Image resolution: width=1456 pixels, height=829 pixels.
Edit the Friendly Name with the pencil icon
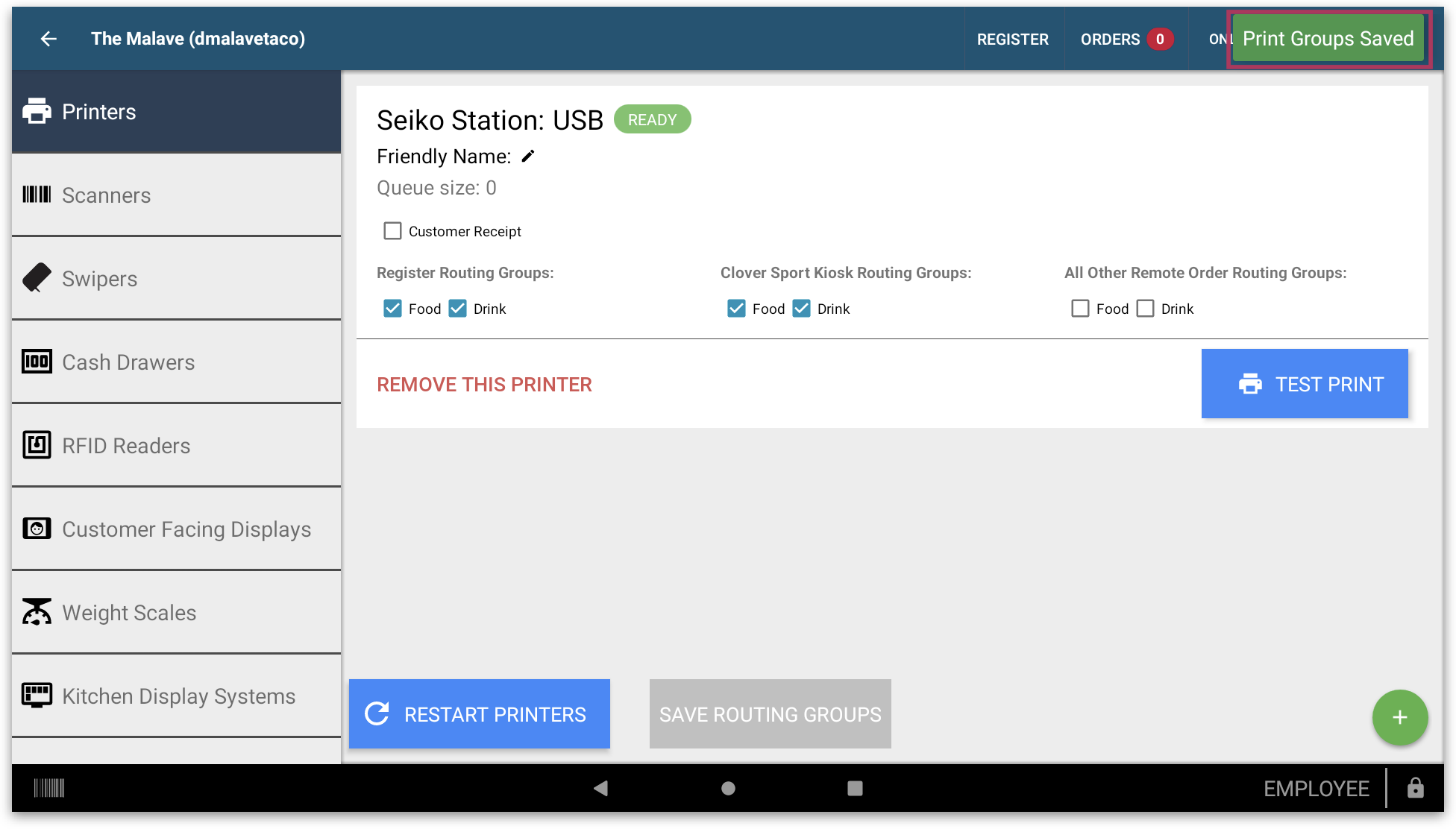click(528, 157)
